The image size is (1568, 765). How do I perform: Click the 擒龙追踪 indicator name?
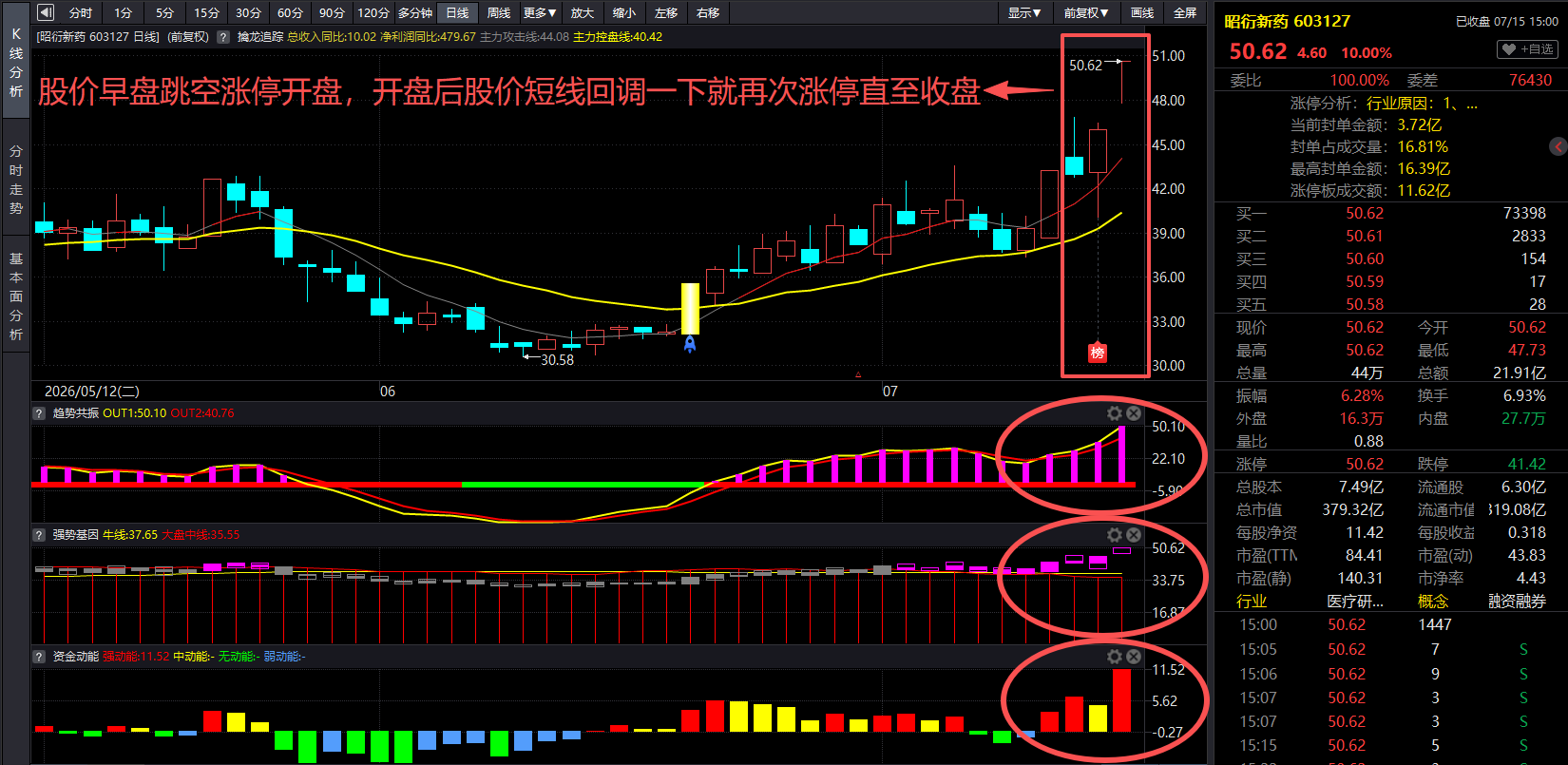[260, 37]
